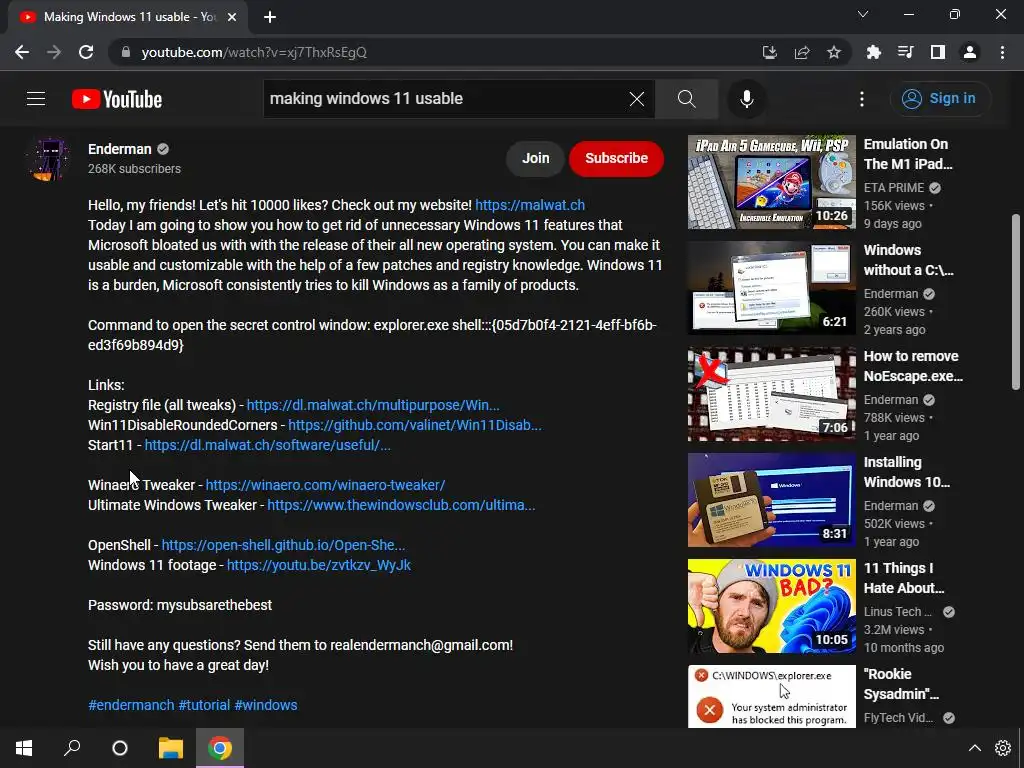Click the YouTube search input field
The image size is (1024, 768).
point(444,99)
